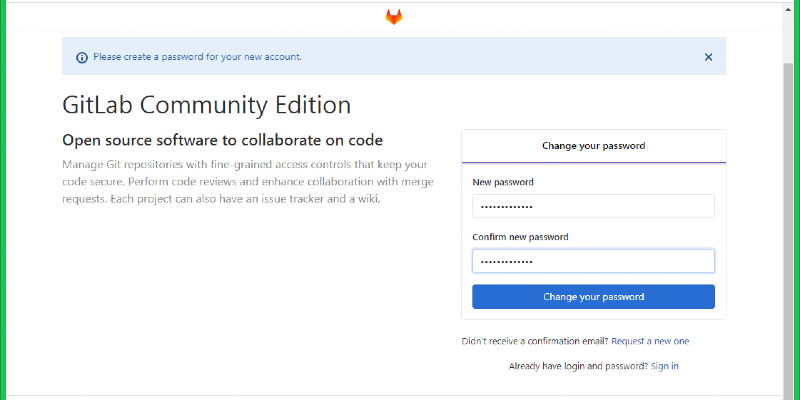Click the Confirm new password label
800x400 pixels.
pos(520,237)
